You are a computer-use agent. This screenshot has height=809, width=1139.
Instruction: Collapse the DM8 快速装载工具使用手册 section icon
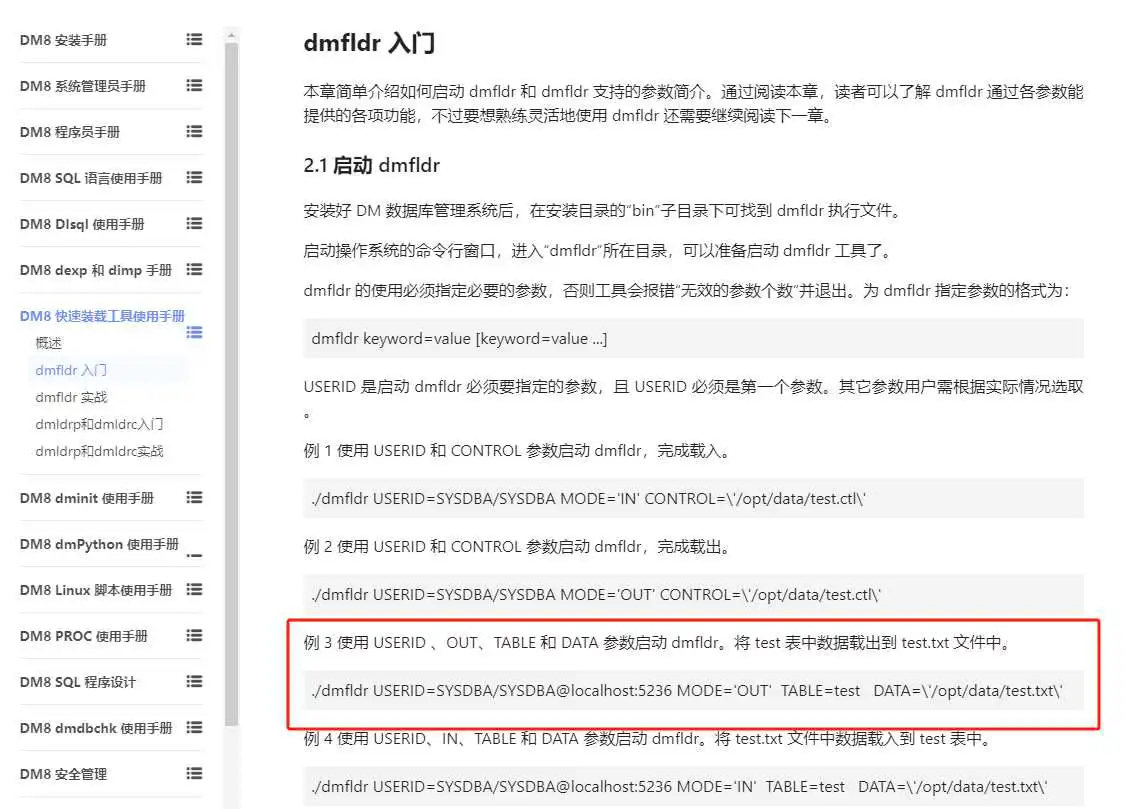[x=194, y=332]
